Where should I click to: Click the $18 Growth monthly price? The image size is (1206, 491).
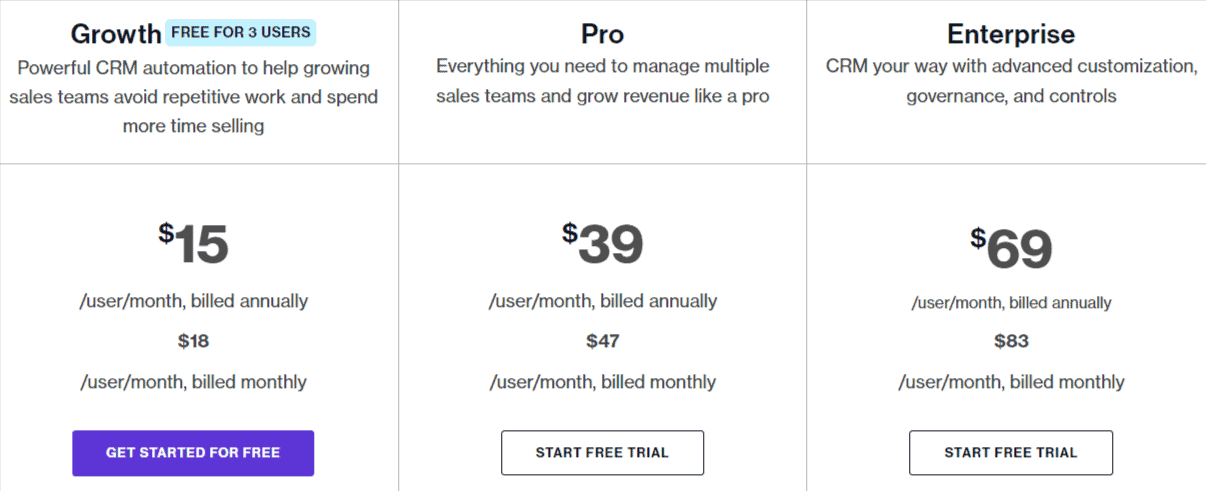193,341
